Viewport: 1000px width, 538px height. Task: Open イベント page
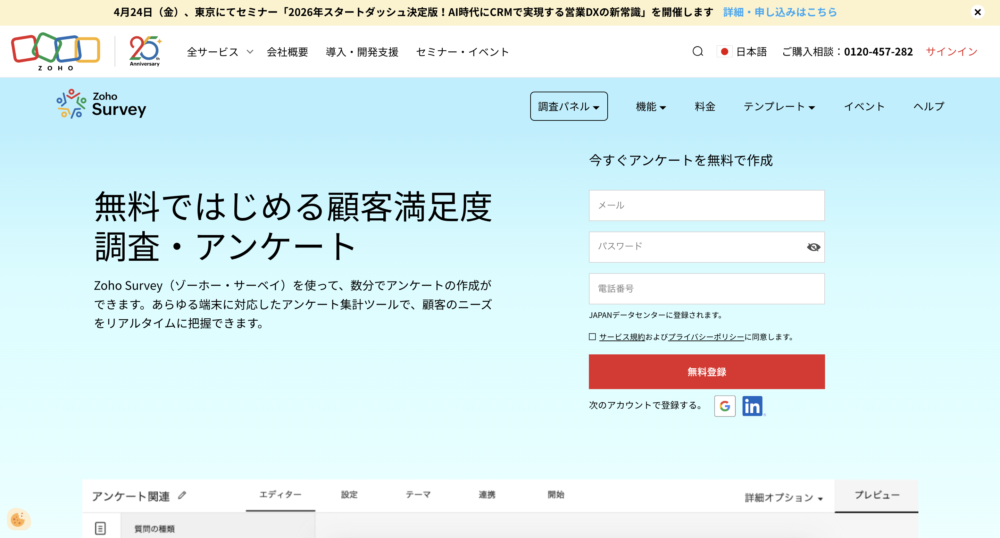pyautogui.click(x=864, y=106)
